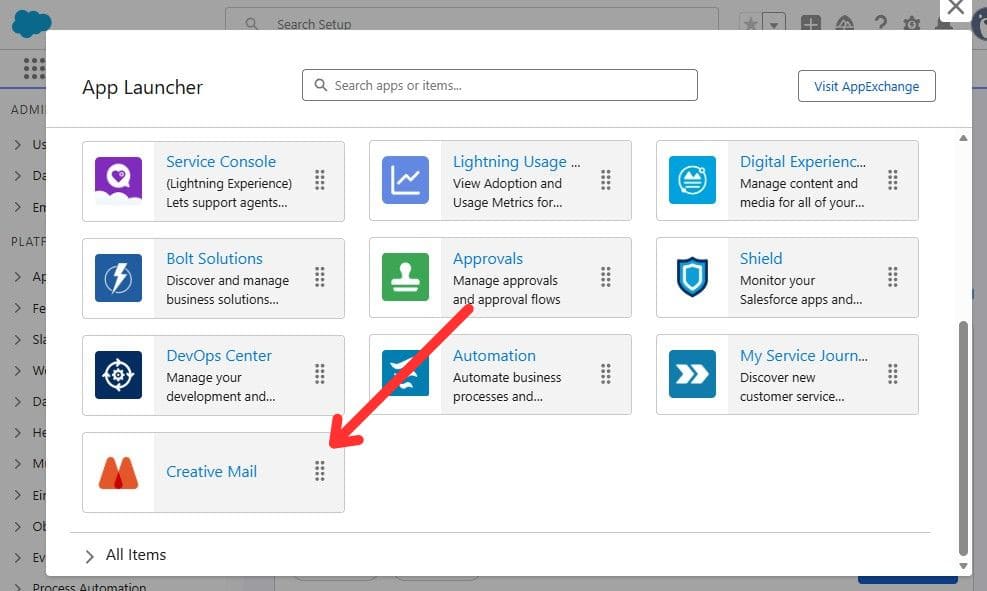Click the Search Setup field behind dialog
The width and height of the screenshot is (987, 591).
[471, 19]
